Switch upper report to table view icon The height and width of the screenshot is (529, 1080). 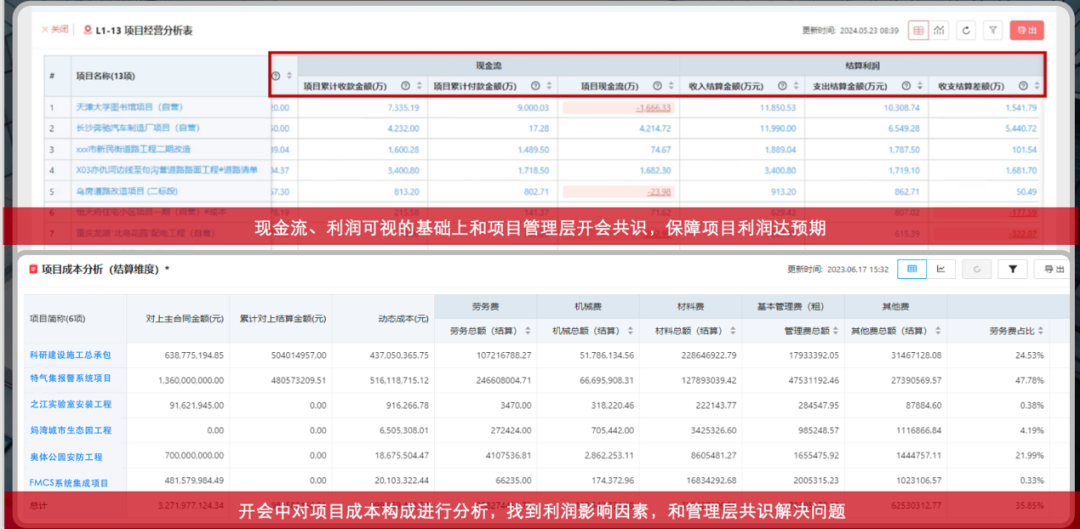coord(918,30)
